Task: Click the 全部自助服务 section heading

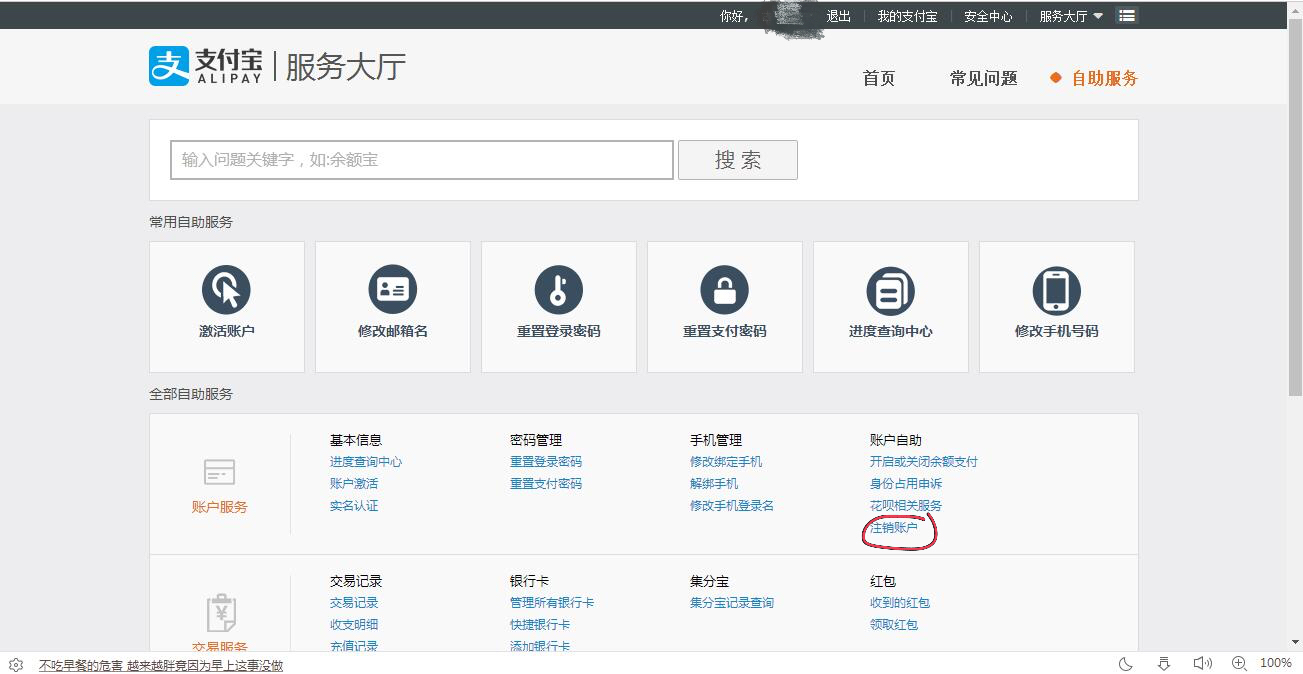Action: pos(191,394)
